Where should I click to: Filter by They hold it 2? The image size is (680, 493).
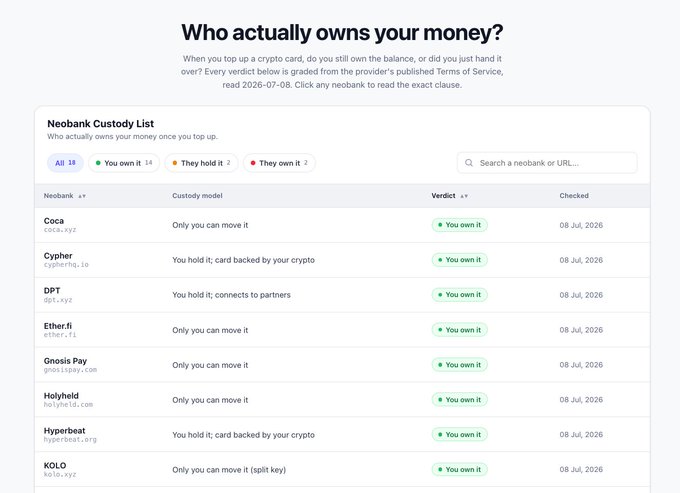click(x=201, y=163)
